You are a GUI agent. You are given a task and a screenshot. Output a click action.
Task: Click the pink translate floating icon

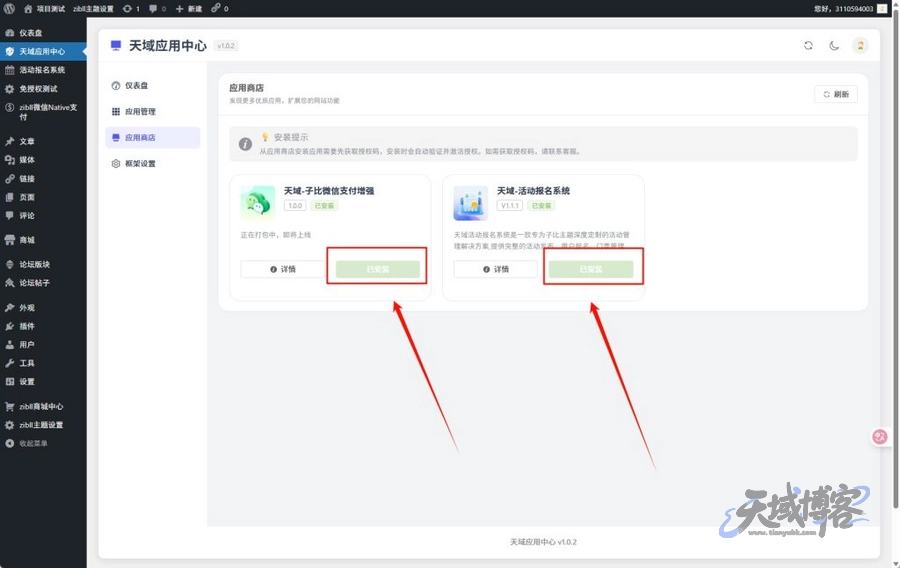pyautogui.click(x=880, y=437)
